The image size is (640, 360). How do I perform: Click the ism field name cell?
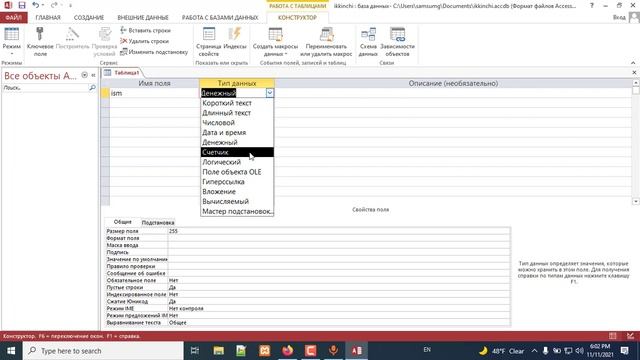click(154, 93)
